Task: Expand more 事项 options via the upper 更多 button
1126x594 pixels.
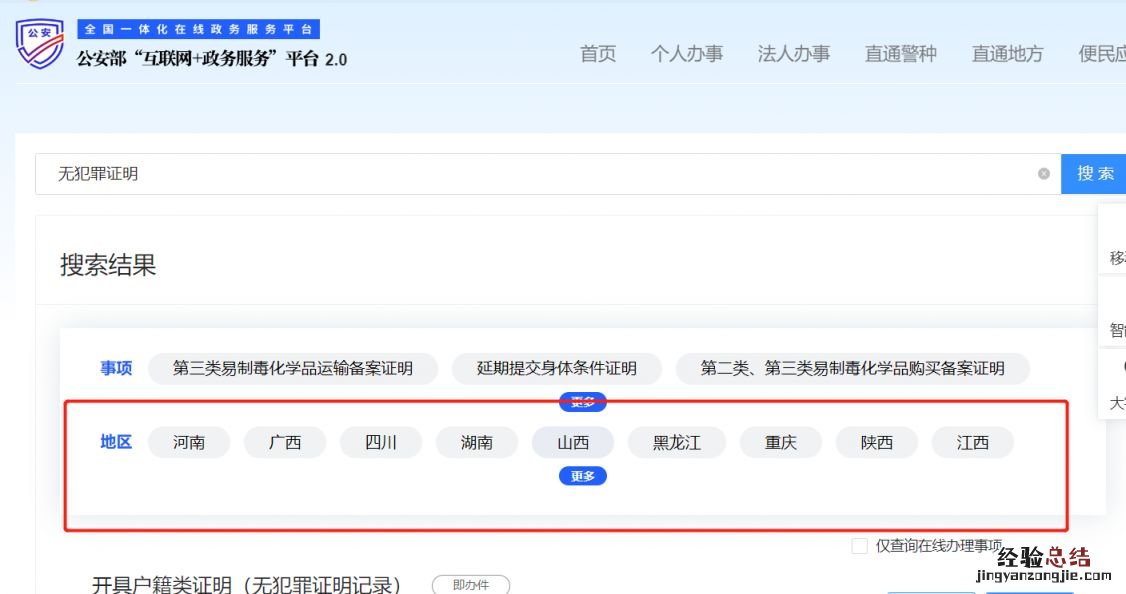Action: [x=582, y=402]
